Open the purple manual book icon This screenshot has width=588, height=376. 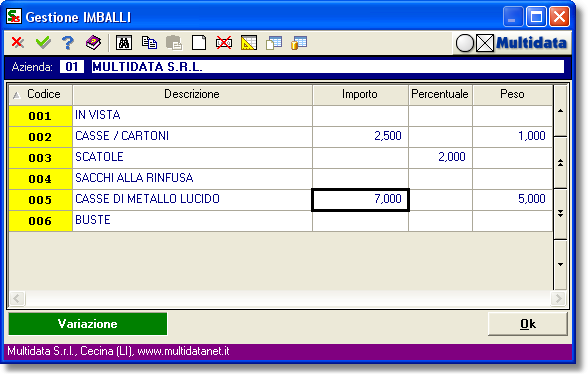(x=93, y=43)
